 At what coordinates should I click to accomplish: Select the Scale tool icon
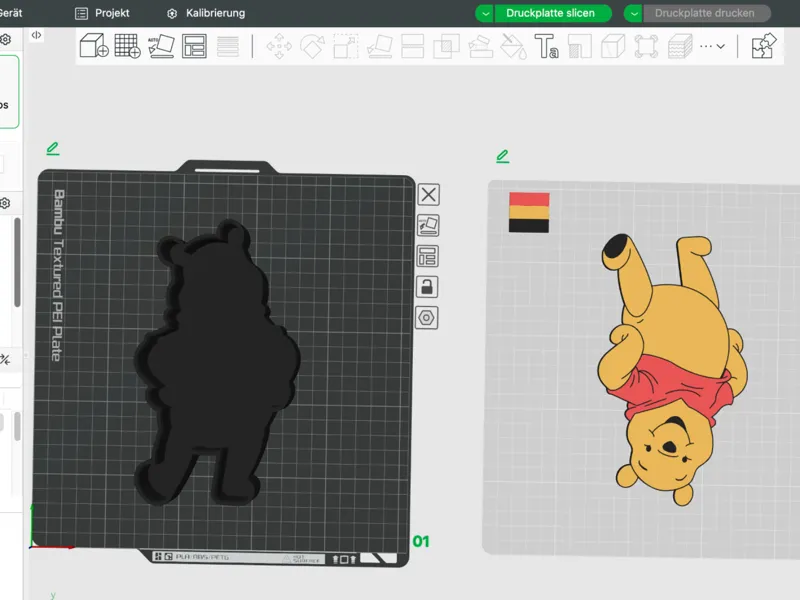point(346,46)
